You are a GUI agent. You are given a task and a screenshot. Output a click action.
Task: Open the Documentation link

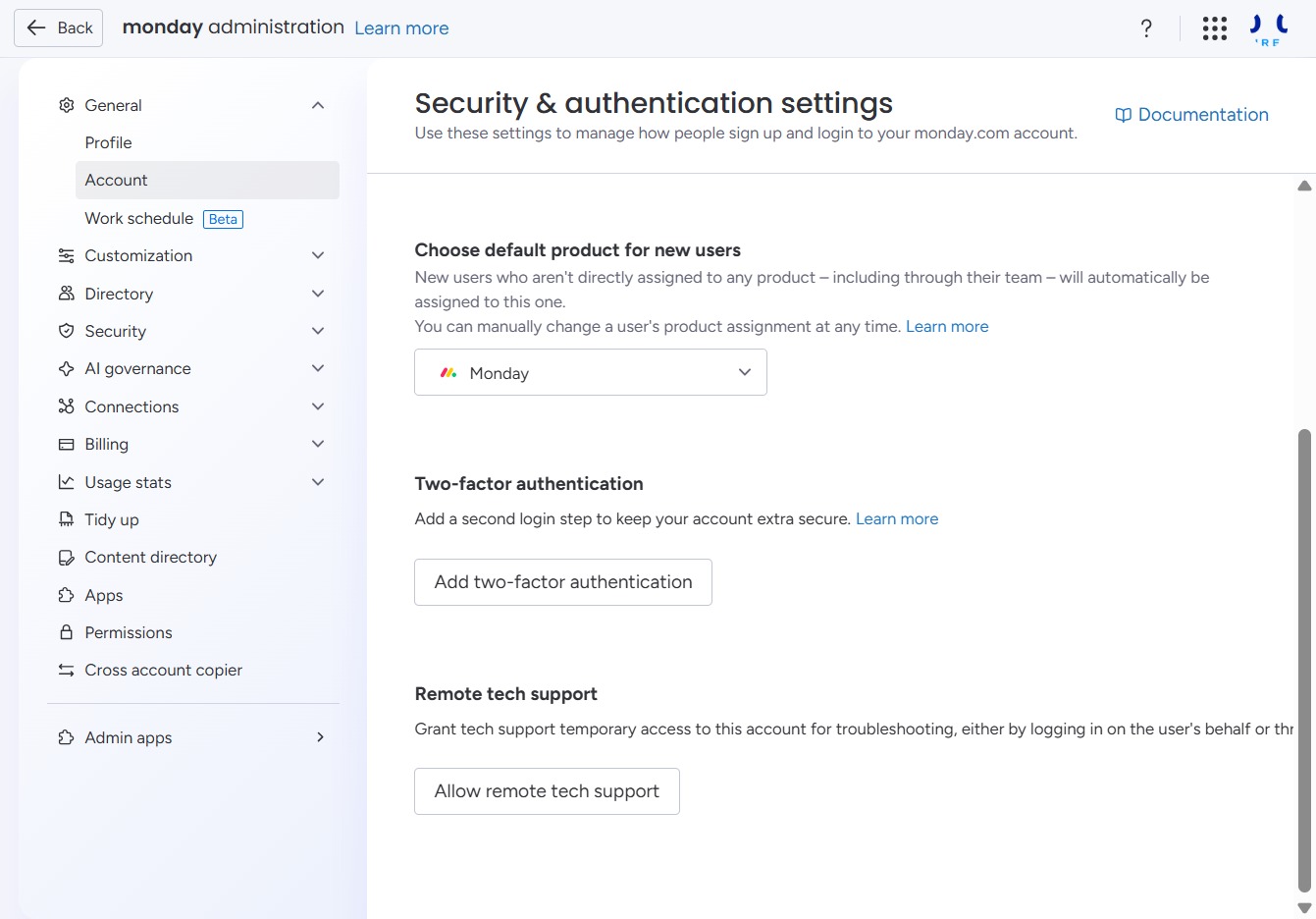pyautogui.click(x=1192, y=115)
